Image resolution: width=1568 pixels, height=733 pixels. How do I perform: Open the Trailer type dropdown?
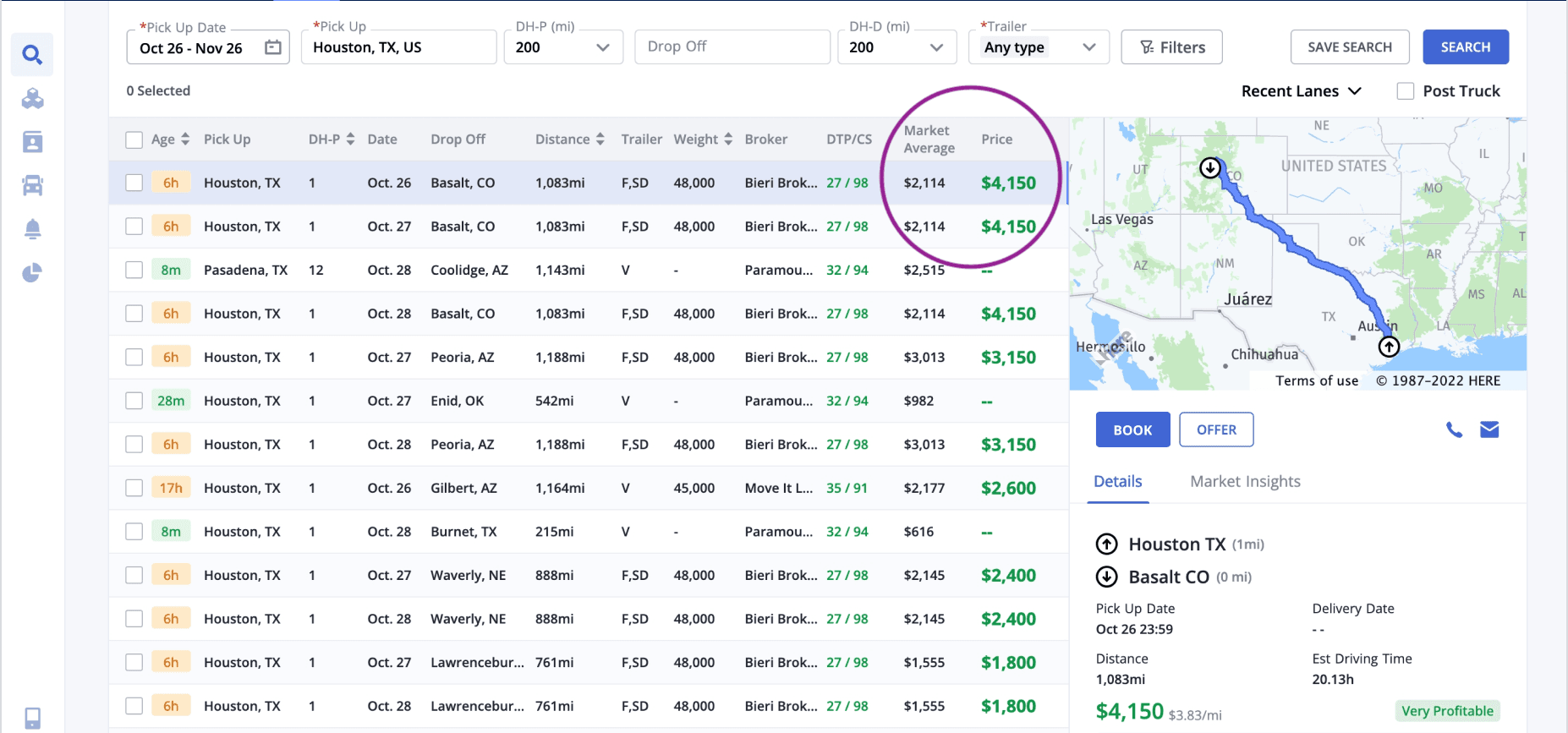[x=1088, y=47]
